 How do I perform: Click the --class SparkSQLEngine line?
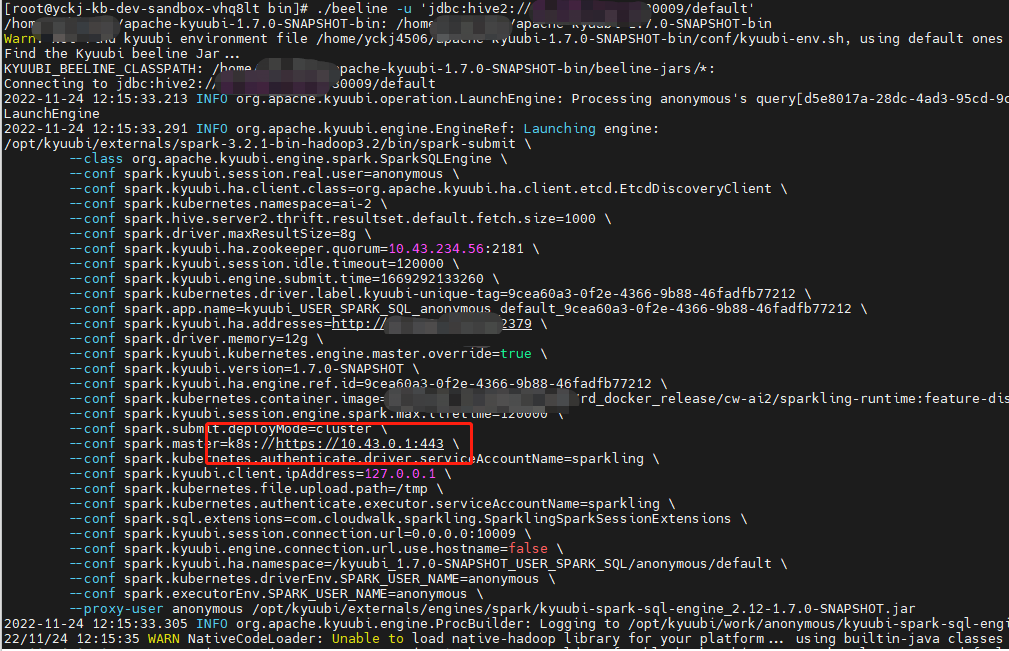click(x=288, y=159)
